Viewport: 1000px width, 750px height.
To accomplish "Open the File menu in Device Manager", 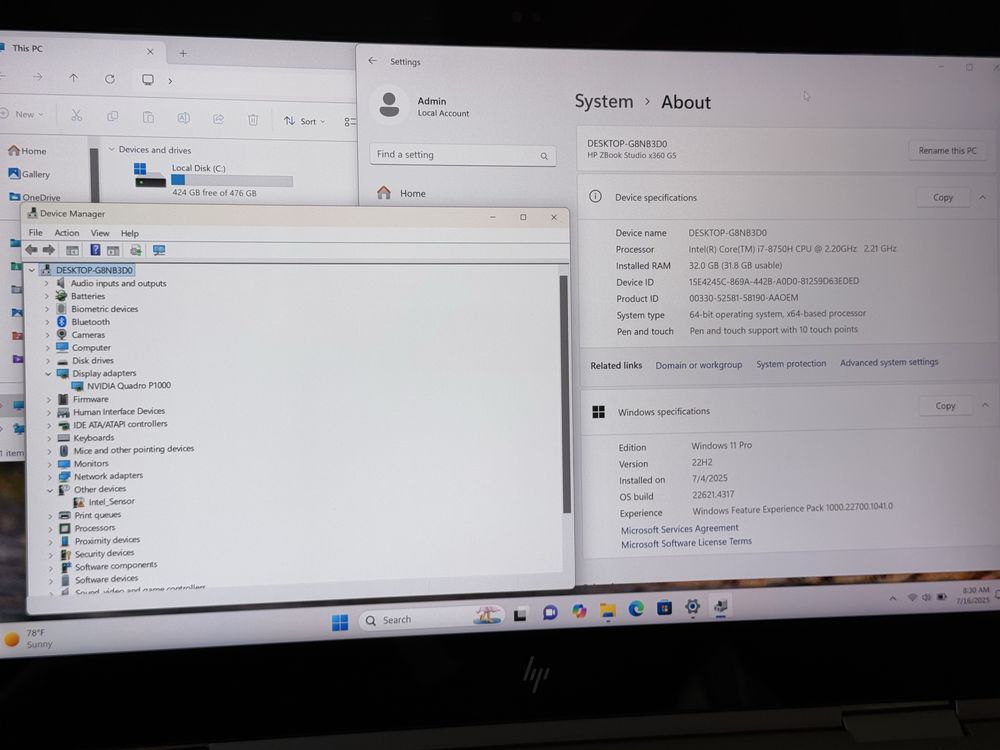I will (x=36, y=233).
